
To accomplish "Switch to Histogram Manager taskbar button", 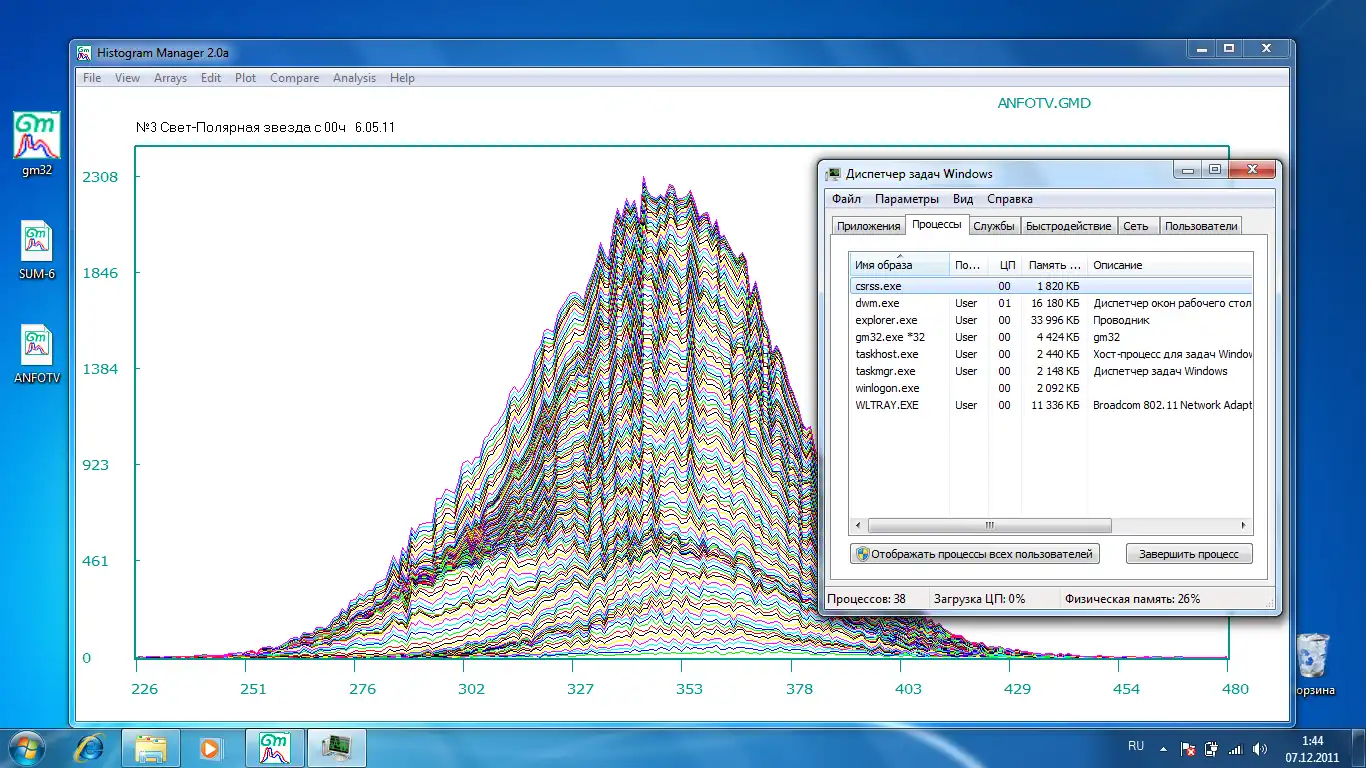I will coord(274,747).
